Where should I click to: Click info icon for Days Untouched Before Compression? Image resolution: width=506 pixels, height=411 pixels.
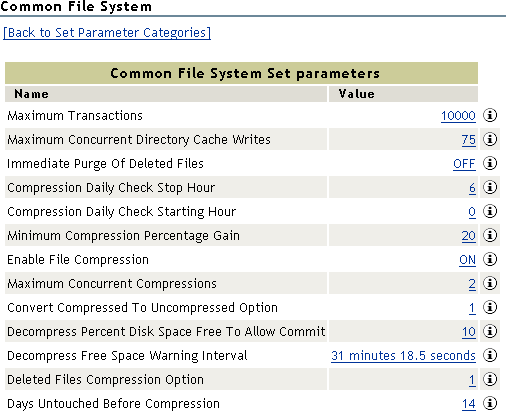490,403
